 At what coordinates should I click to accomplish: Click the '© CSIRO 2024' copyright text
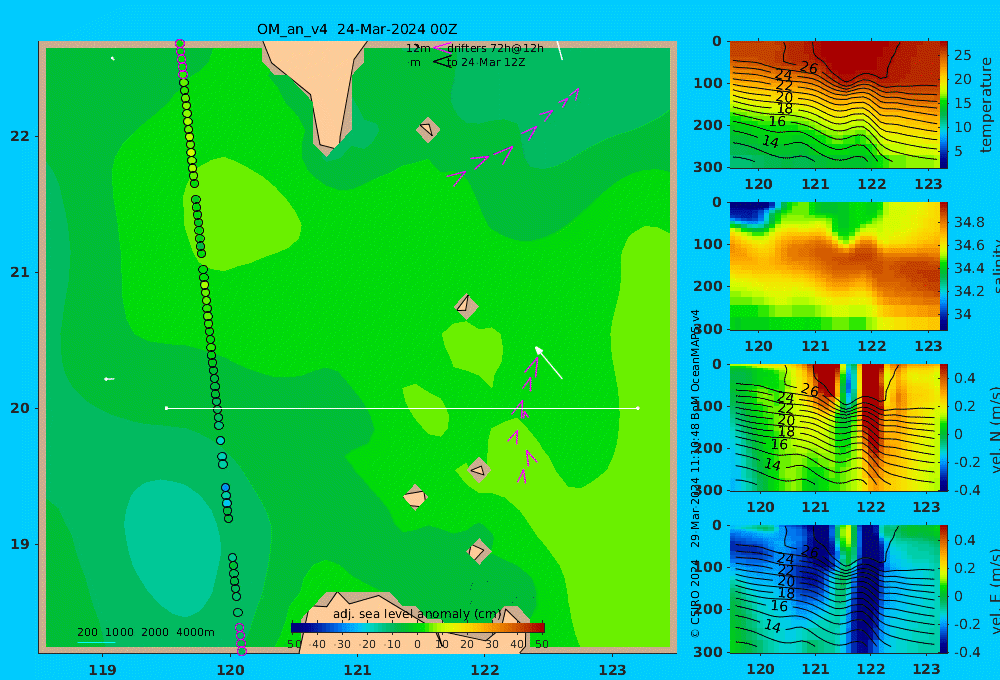tap(695, 599)
